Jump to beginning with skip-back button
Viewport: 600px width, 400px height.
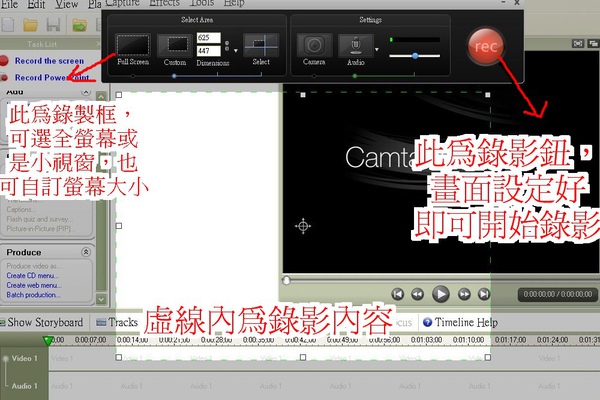click(398, 294)
